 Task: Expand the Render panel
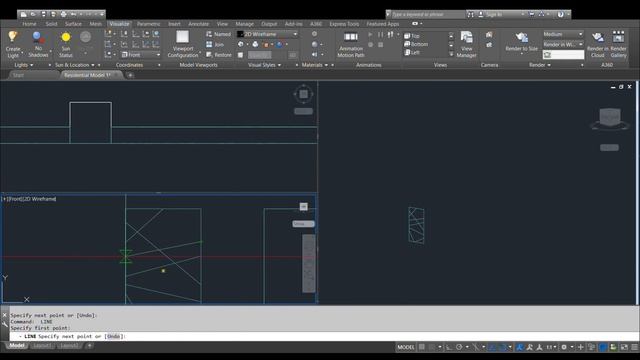click(x=540, y=65)
